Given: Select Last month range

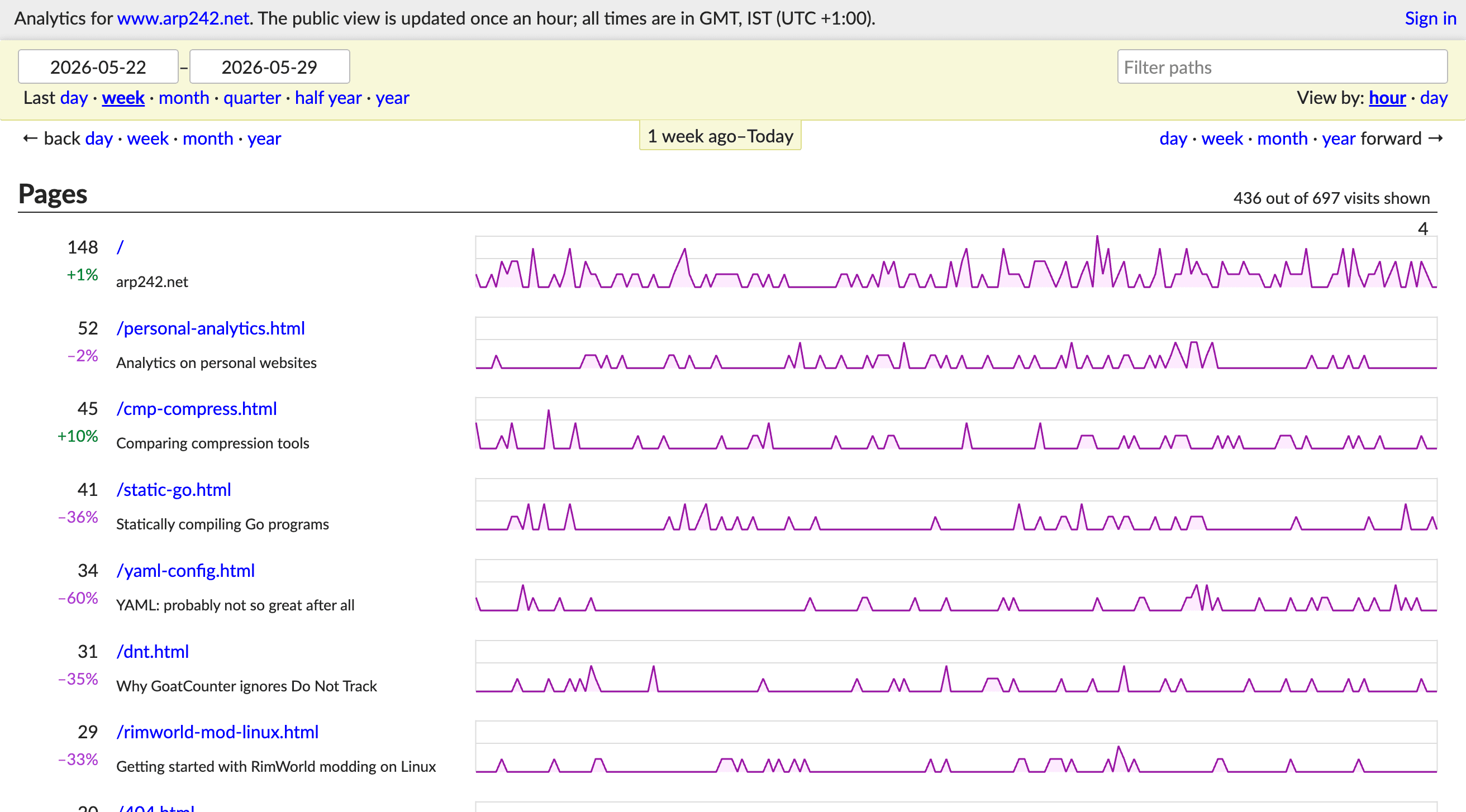Looking at the screenshot, I should coord(184,98).
